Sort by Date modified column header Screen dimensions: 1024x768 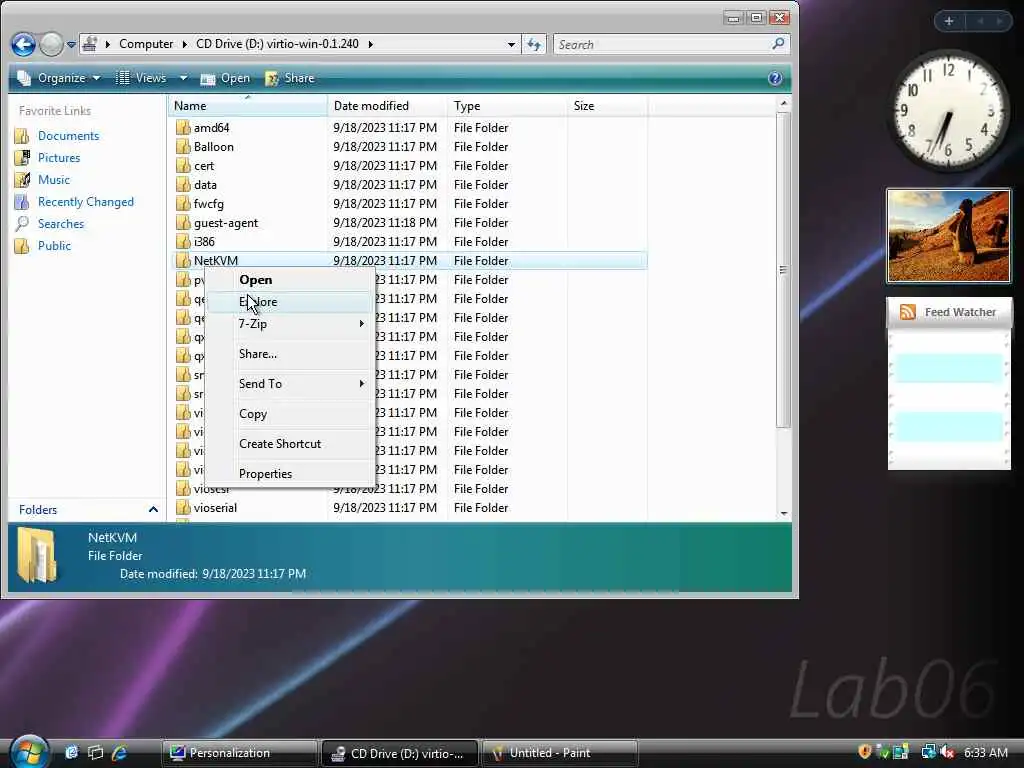click(x=387, y=106)
